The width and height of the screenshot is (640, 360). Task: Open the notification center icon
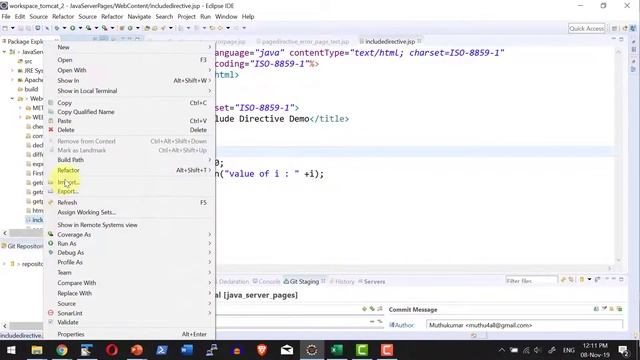coord(623,350)
